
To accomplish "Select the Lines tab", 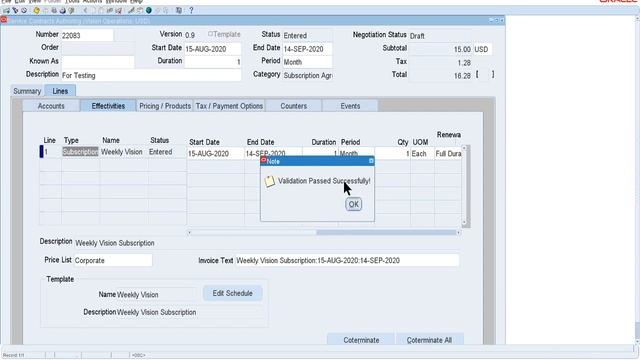I will [60, 91].
